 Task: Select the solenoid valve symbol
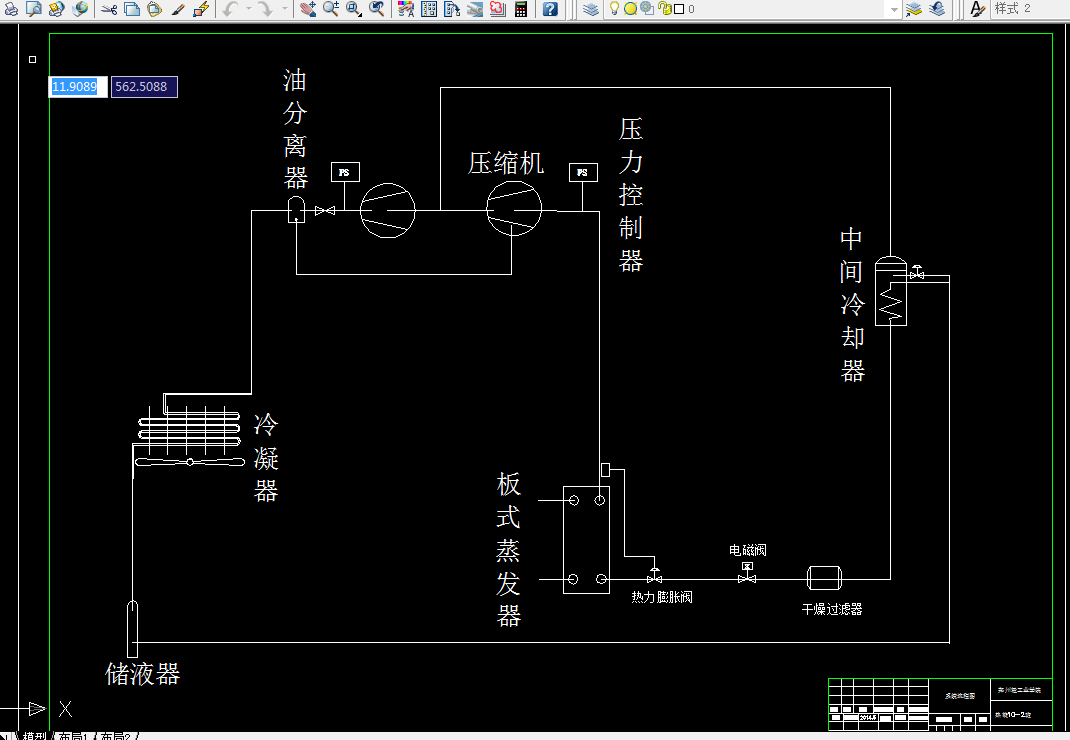pos(747,573)
